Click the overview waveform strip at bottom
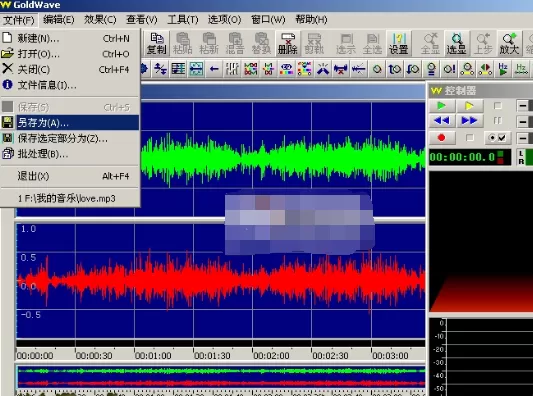The height and width of the screenshot is (396, 533). click(221, 377)
